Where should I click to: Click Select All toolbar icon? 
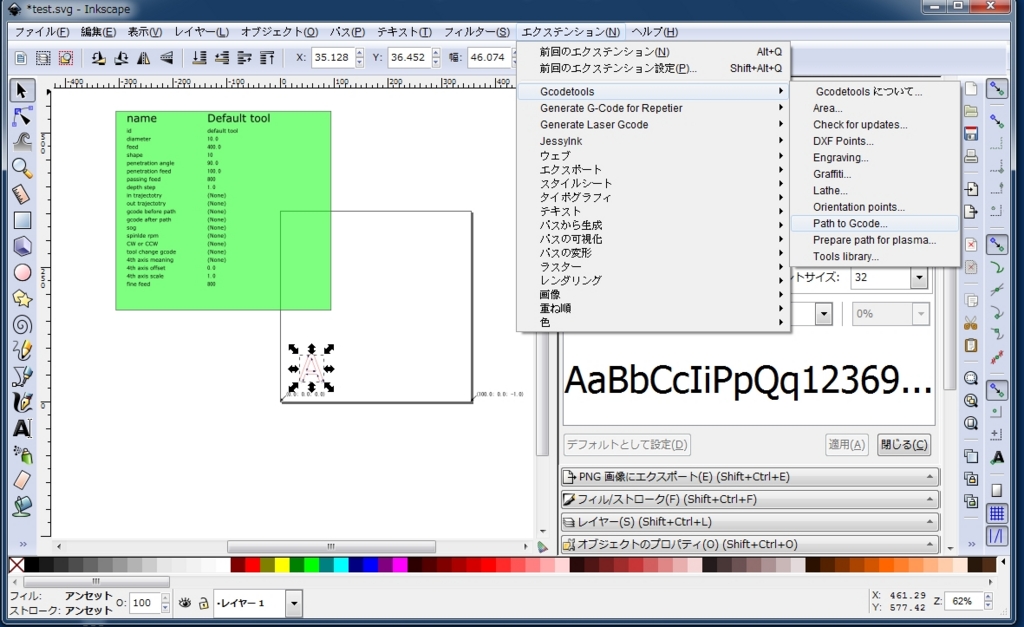pos(20,58)
